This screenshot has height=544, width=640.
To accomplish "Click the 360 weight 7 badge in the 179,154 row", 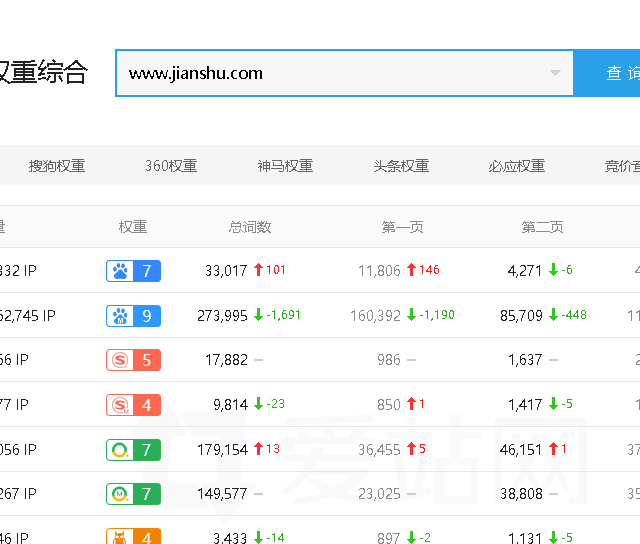I will pos(133,450).
